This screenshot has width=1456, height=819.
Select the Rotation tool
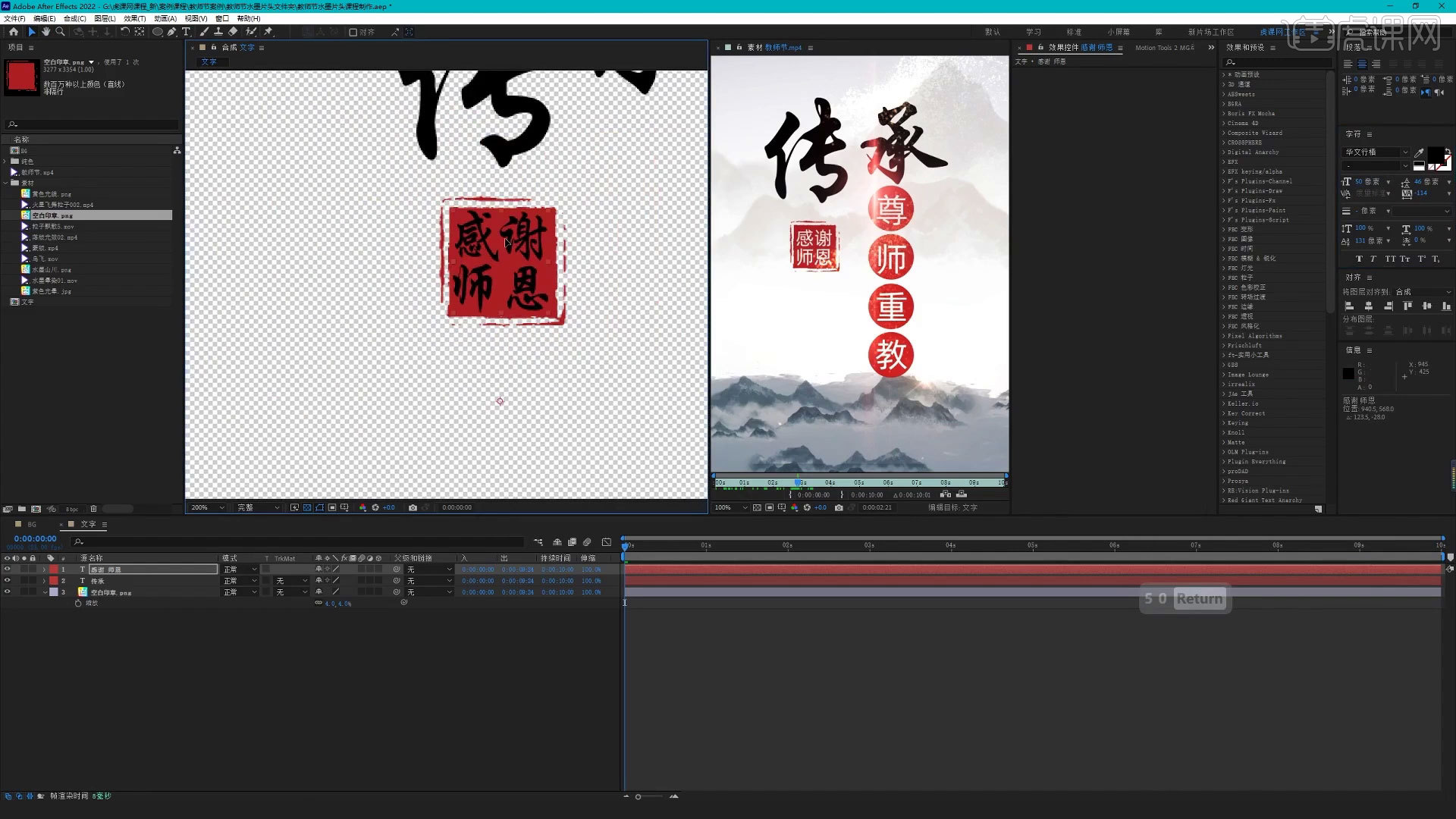coord(125,32)
